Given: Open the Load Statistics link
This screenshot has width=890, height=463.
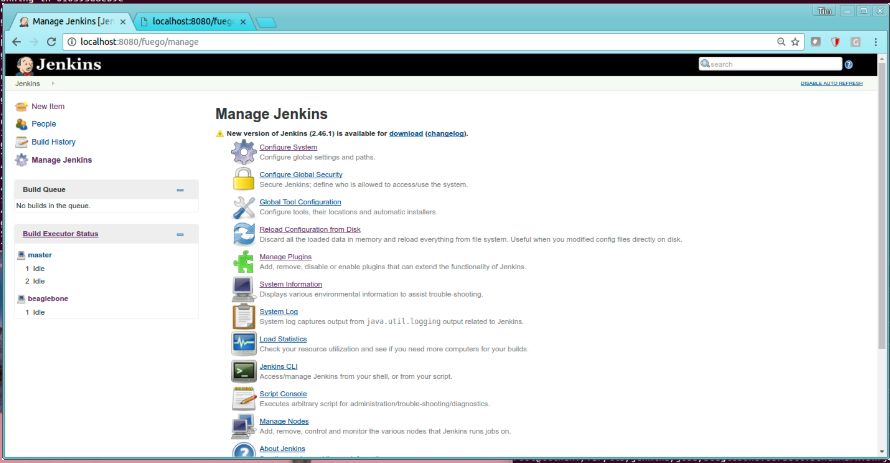Looking at the screenshot, I should [283, 339].
